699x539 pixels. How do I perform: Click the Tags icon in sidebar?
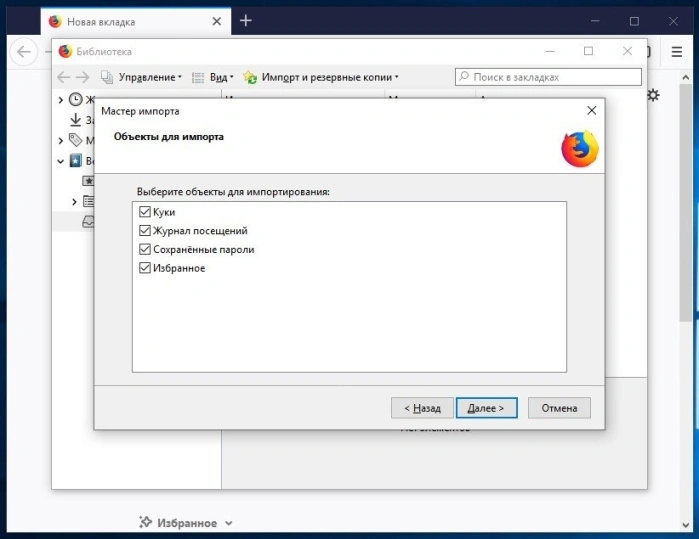tap(75, 140)
